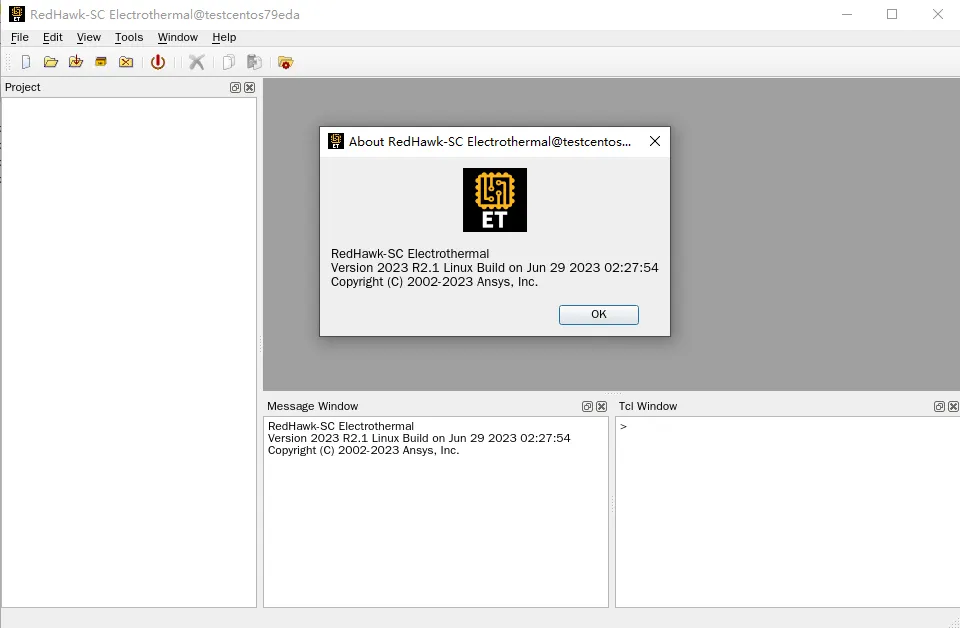The height and width of the screenshot is (628, 960).
Task: Close the Project panel
Action: coord(249,88)
